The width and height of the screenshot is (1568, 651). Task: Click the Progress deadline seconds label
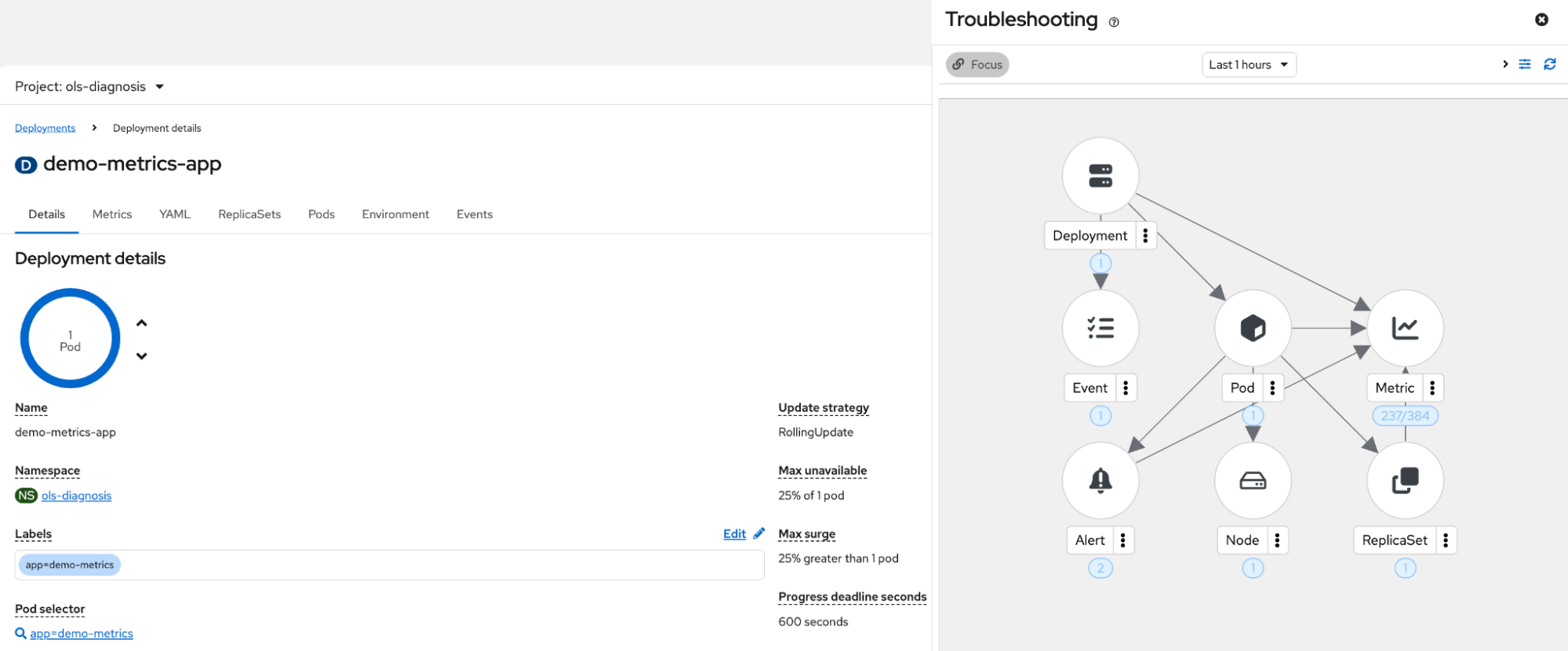853,597
